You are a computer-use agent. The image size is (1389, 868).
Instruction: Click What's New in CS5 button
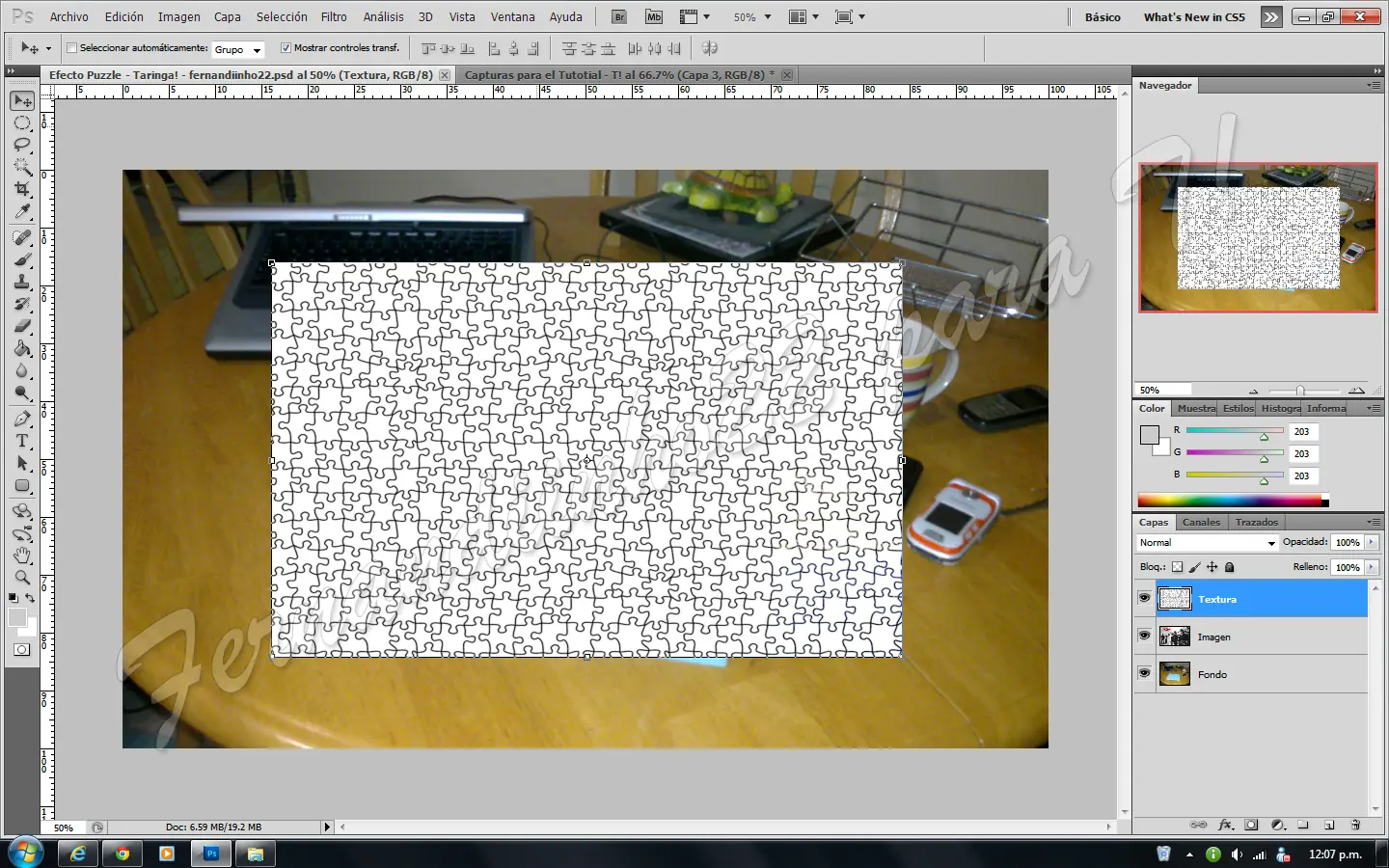[1194, 17]
